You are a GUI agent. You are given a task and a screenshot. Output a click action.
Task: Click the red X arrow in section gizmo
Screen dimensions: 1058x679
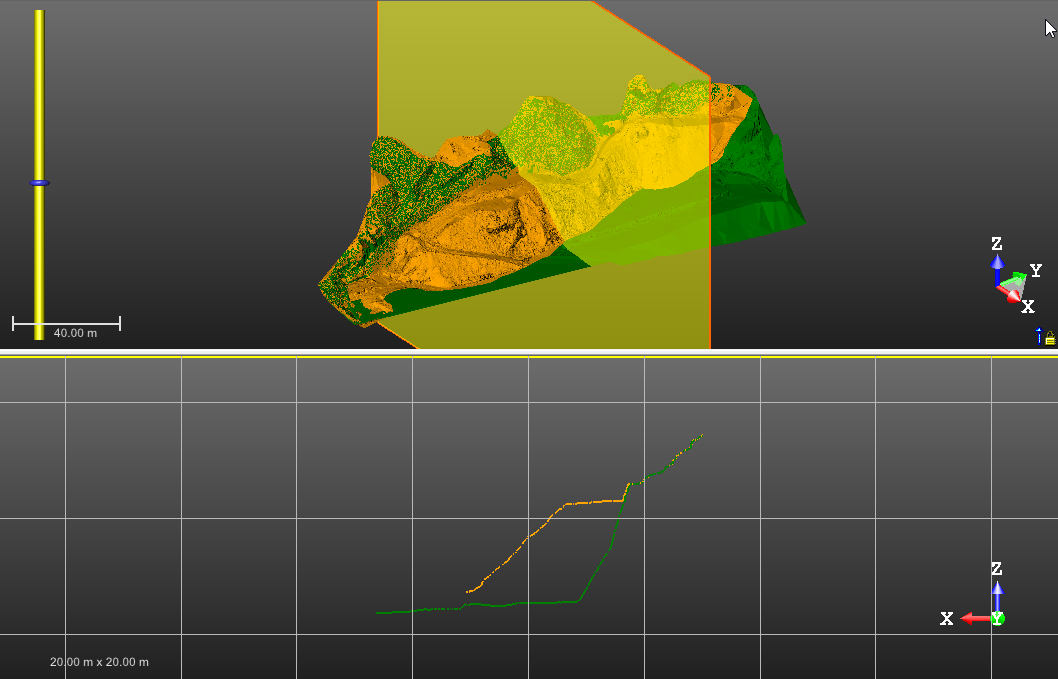(x=972, y=619)
